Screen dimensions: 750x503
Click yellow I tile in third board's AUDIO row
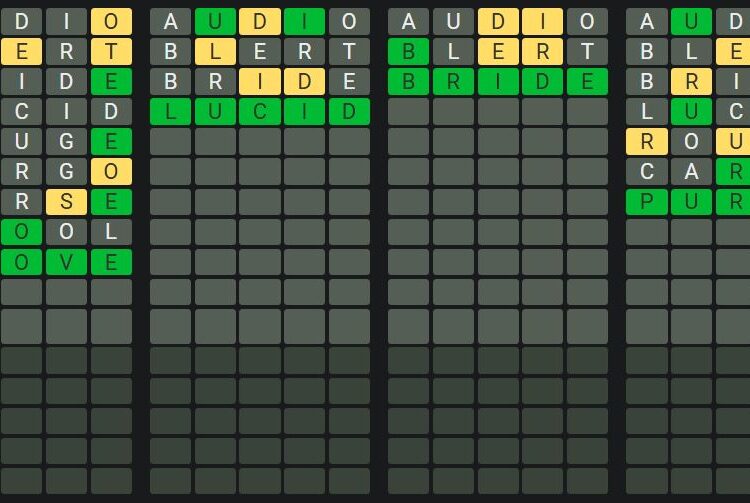542,21
